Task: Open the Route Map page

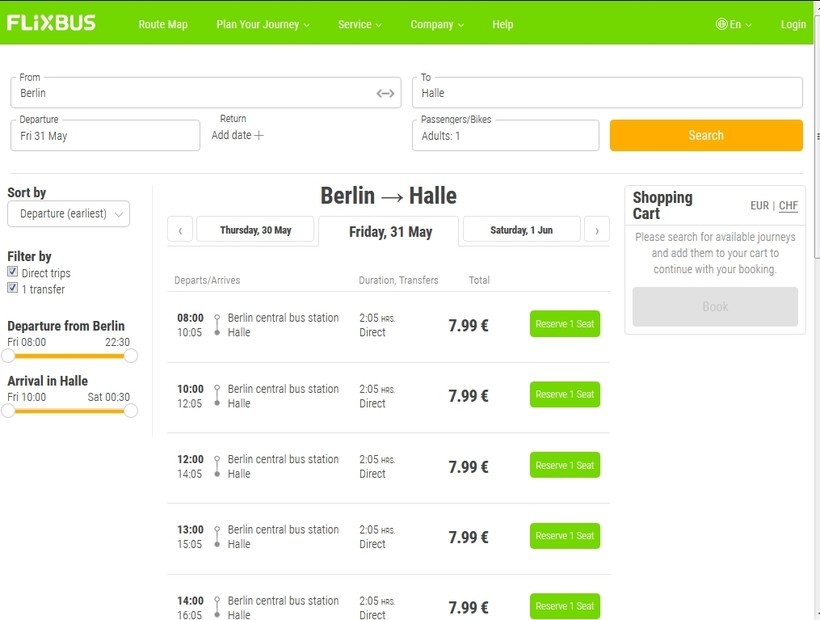Action: pyautogui.click(x=163, y=24)
